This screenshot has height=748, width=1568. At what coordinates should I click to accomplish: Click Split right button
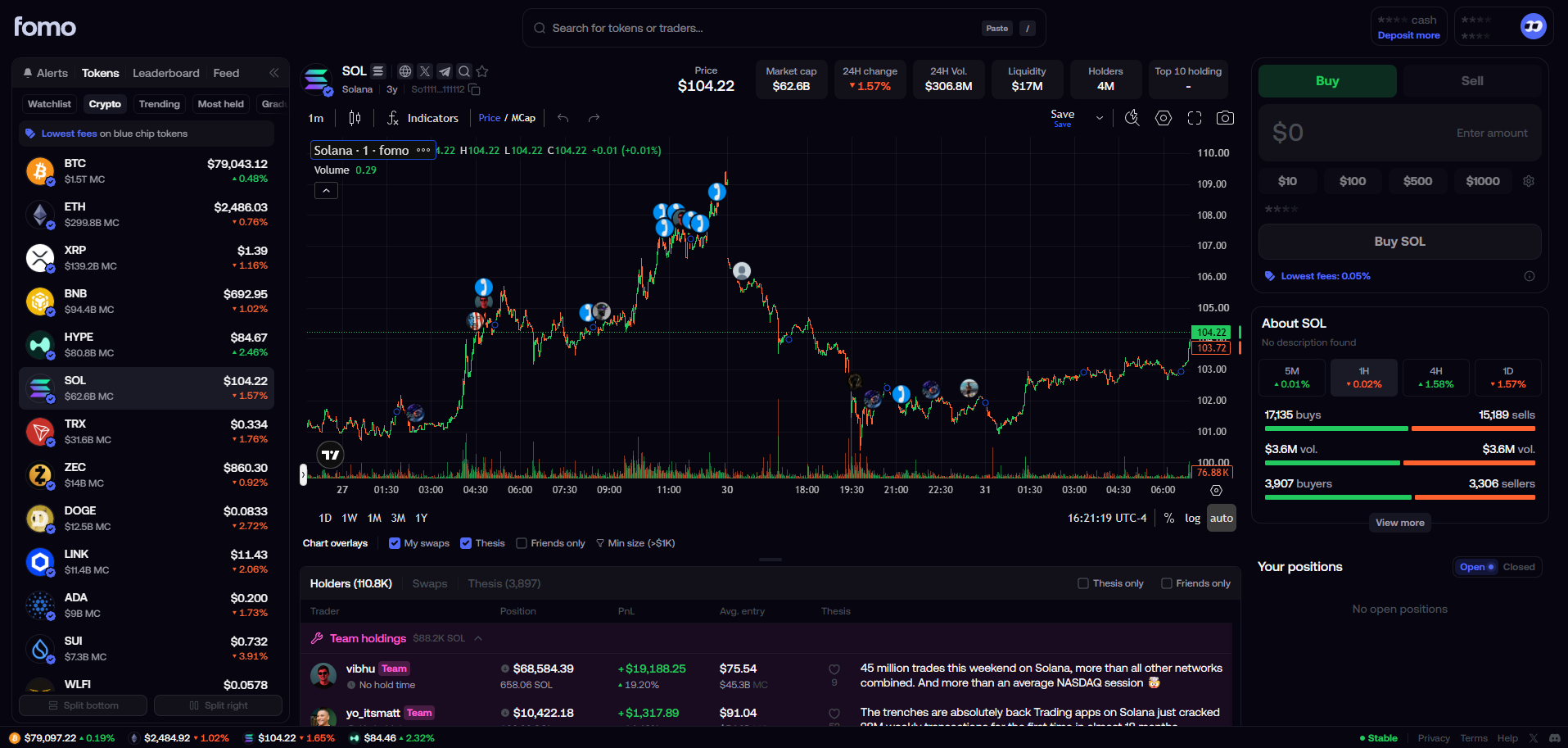pyautogui.click(x=219, y=705)
